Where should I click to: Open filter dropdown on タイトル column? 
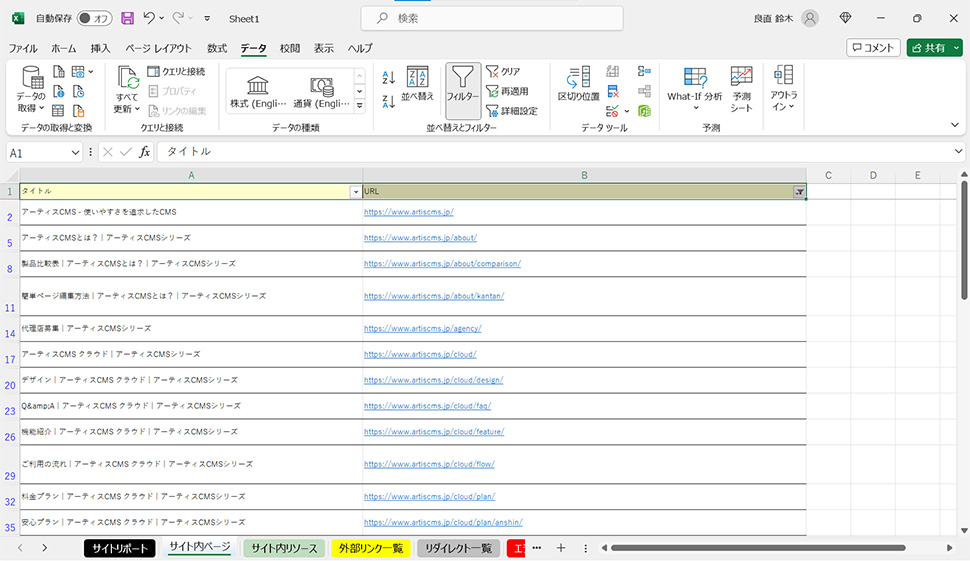(356, 192)
